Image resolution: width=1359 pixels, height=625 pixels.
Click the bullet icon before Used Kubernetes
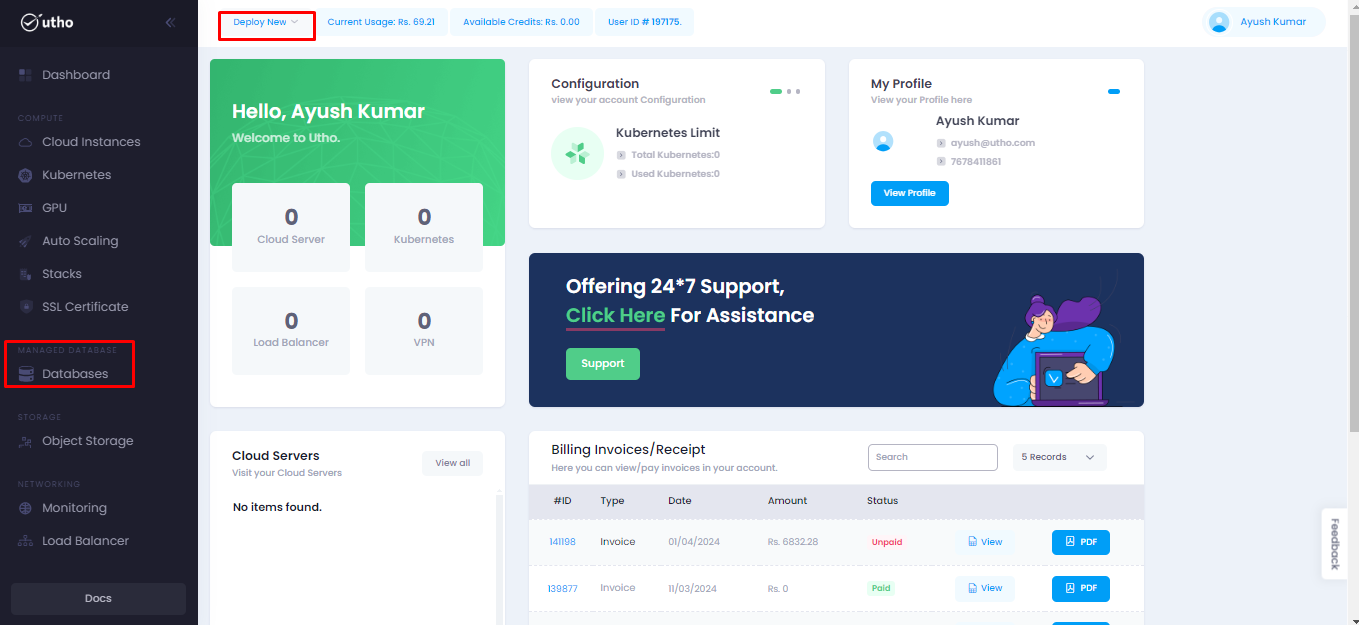coord(621,174)
